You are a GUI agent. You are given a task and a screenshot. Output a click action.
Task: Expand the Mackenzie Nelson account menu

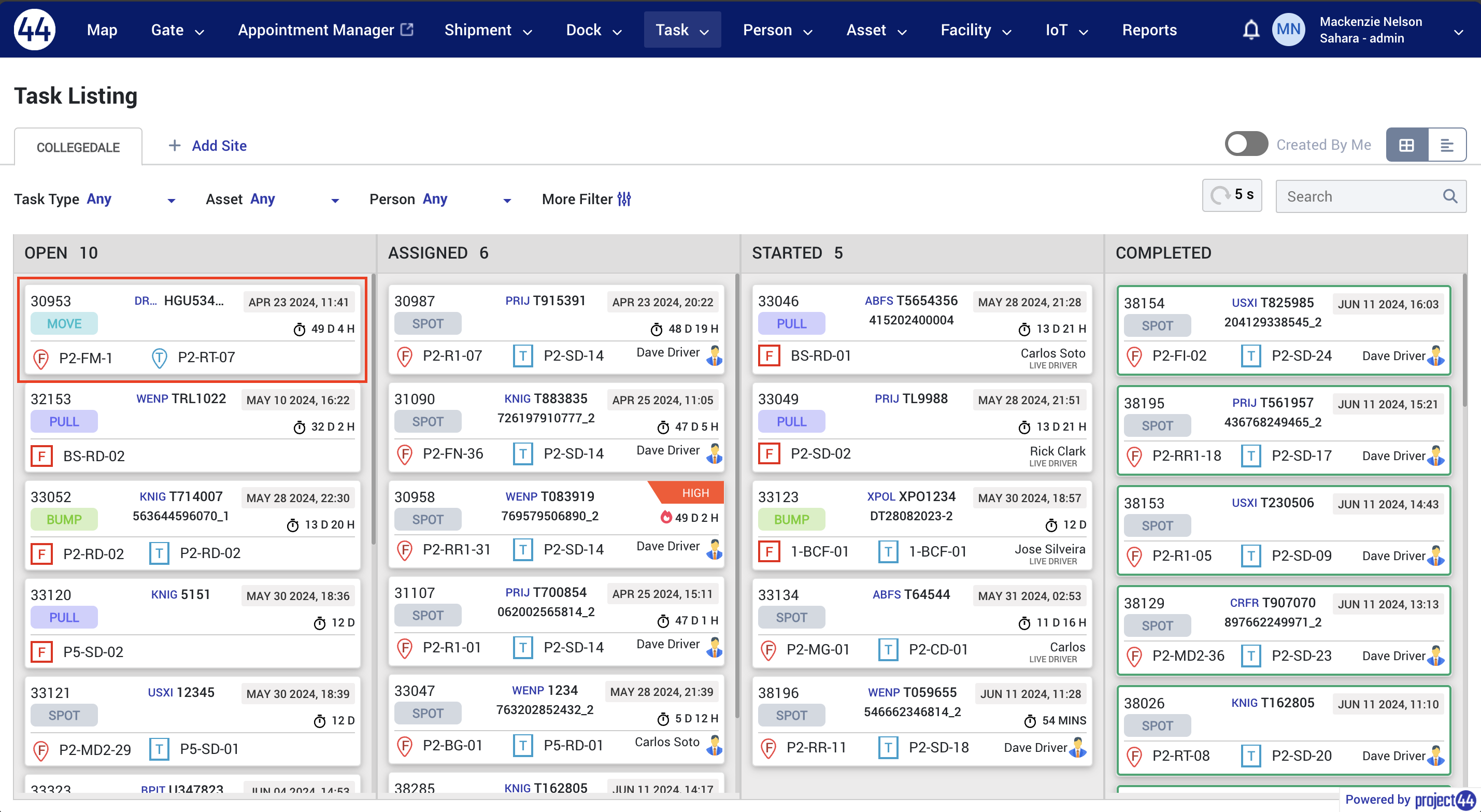(x=1458, y=32)
